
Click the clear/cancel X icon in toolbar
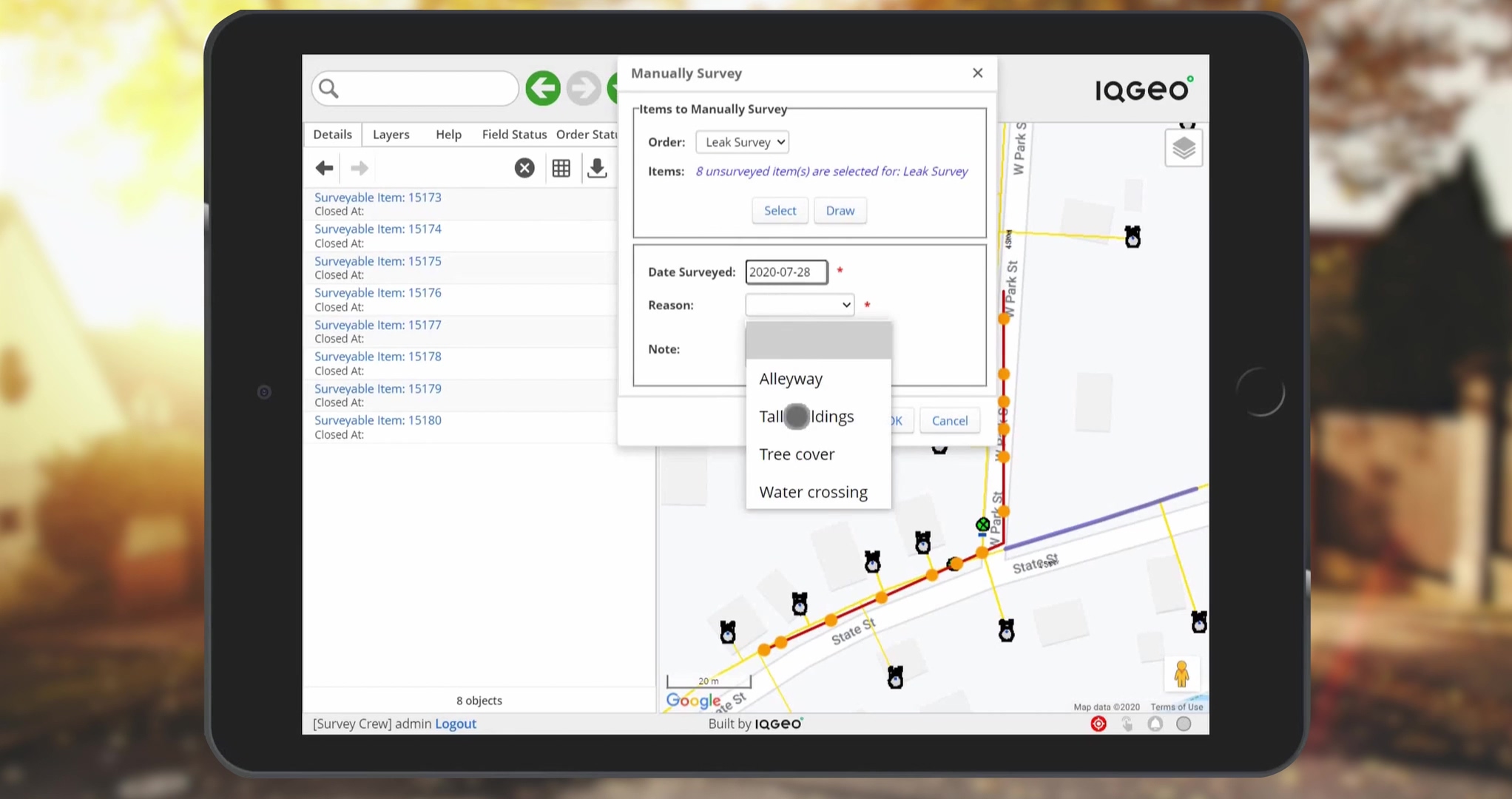coord(524,167)
